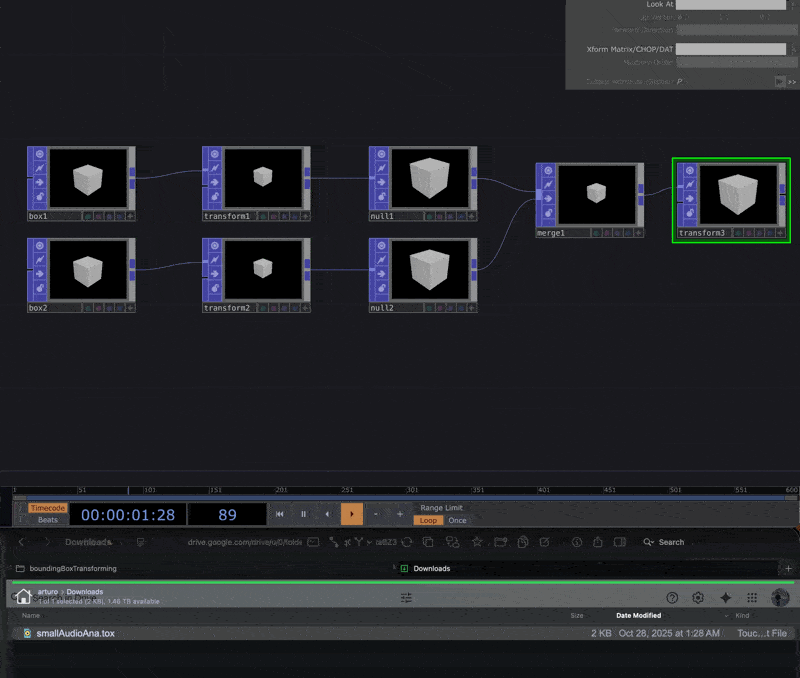Open the Downloads tab in Finder
Image resolution: width=800 pixels, height=678 pixels.
431,568
